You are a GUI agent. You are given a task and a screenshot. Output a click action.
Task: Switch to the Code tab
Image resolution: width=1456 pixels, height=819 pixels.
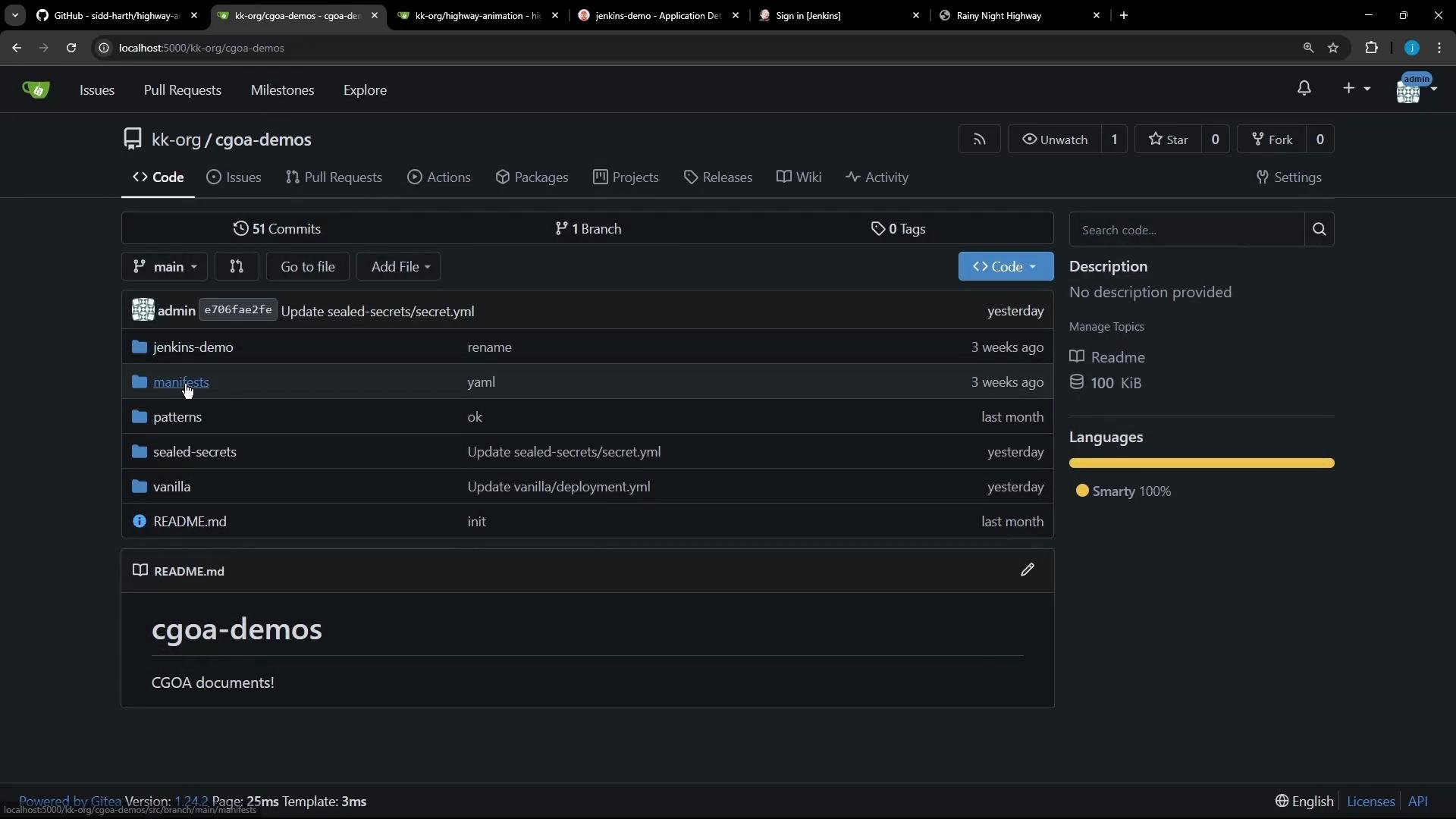tap(158, 177)
